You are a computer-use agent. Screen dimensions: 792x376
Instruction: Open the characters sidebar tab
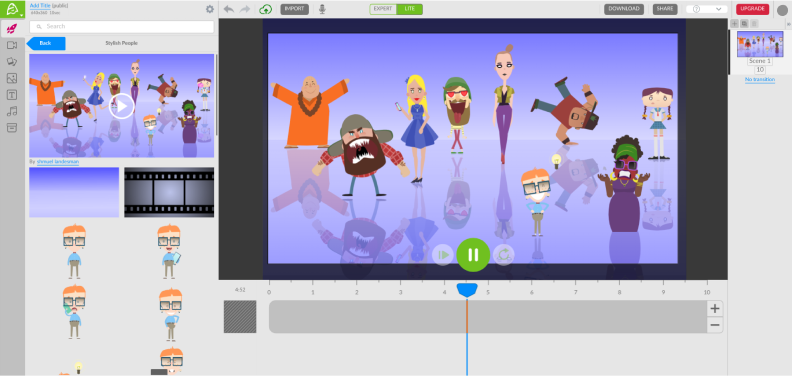tap(12, 62)
